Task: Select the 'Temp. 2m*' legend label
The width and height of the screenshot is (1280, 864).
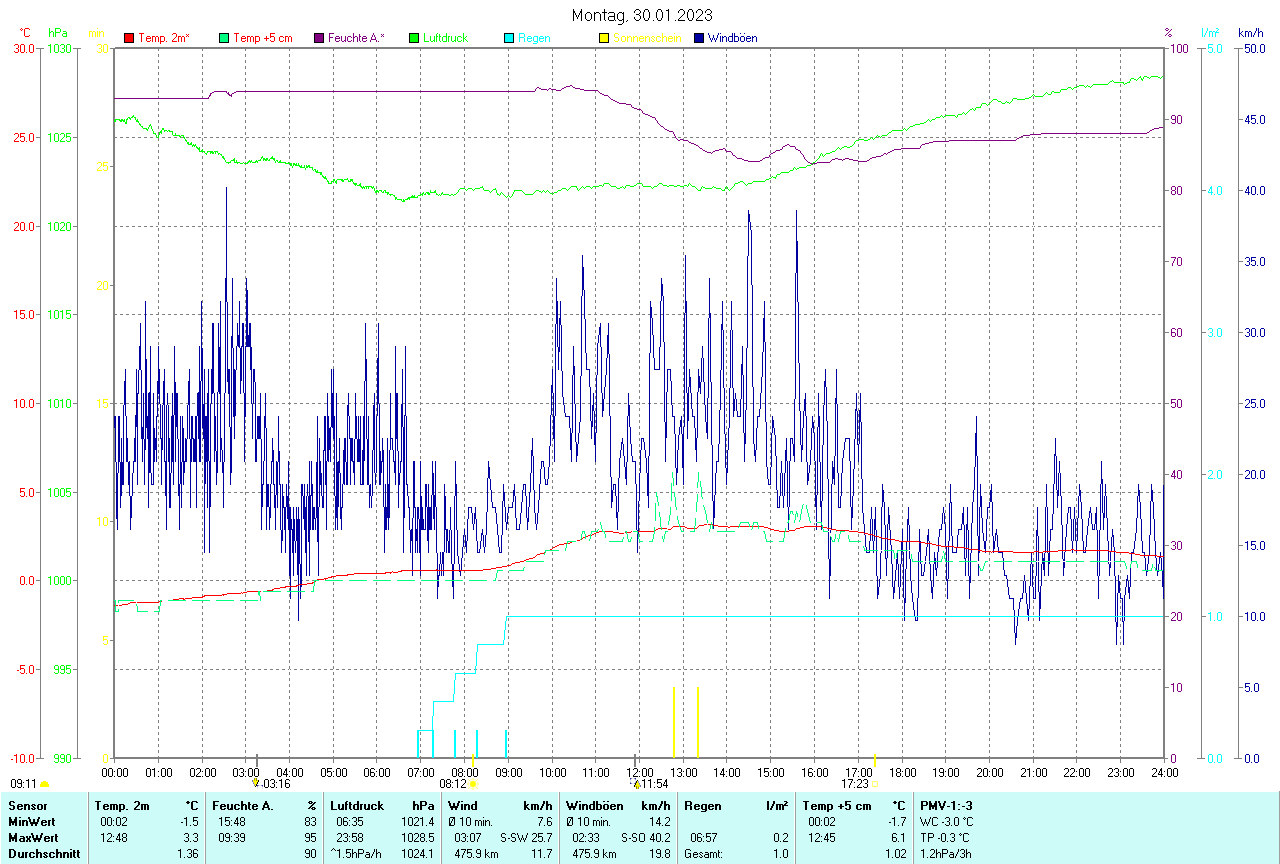Action: (164, 38)
